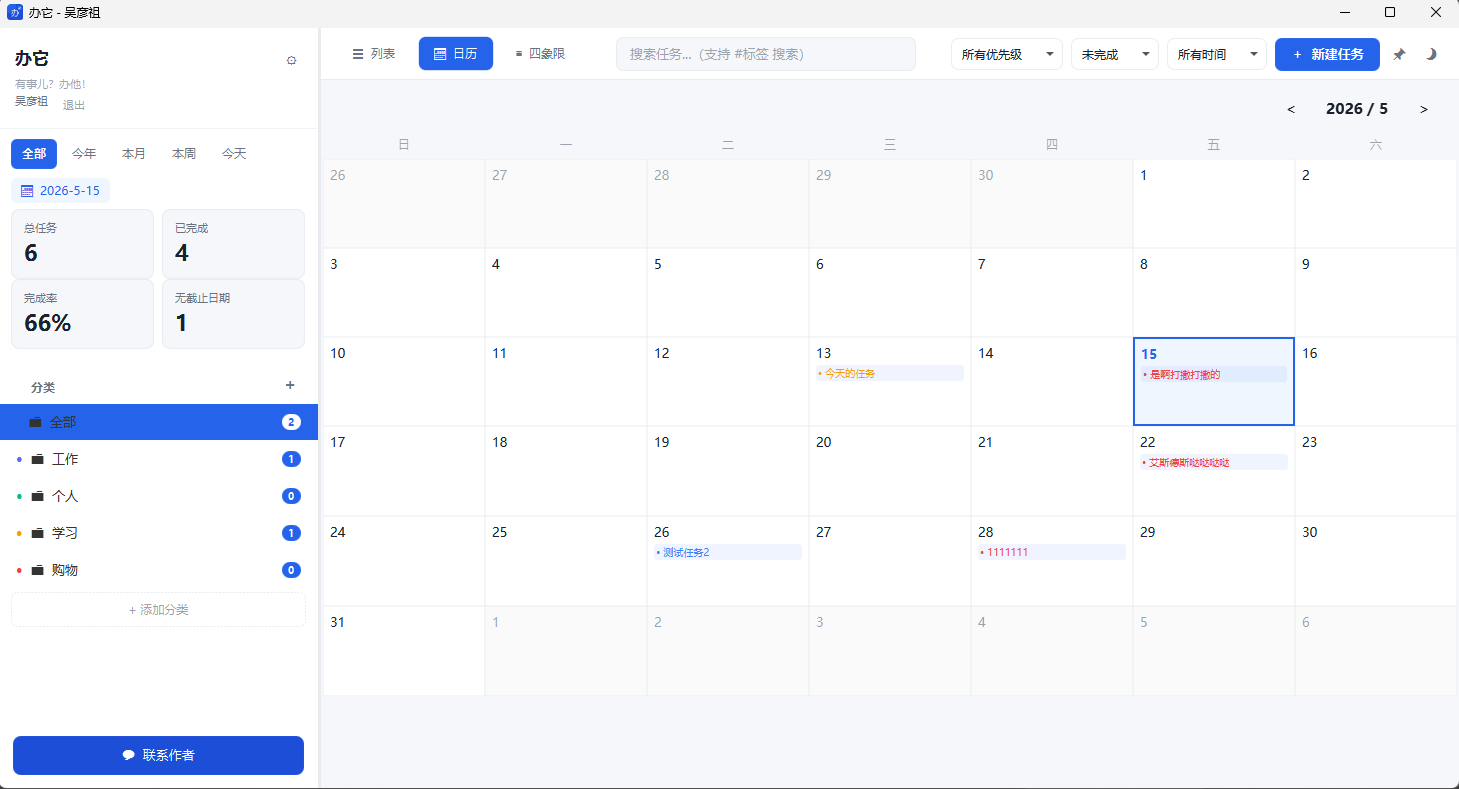The height and width of the screenshot is (789, 1459).
Task: Open the 测试任务2 calendar task
Action: click(727, 552)
